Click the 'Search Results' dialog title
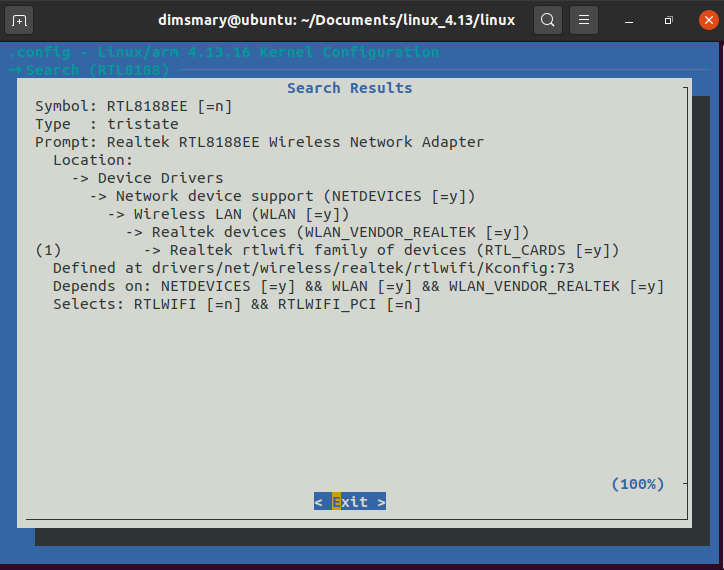724x570 pixels. (350, 88)
